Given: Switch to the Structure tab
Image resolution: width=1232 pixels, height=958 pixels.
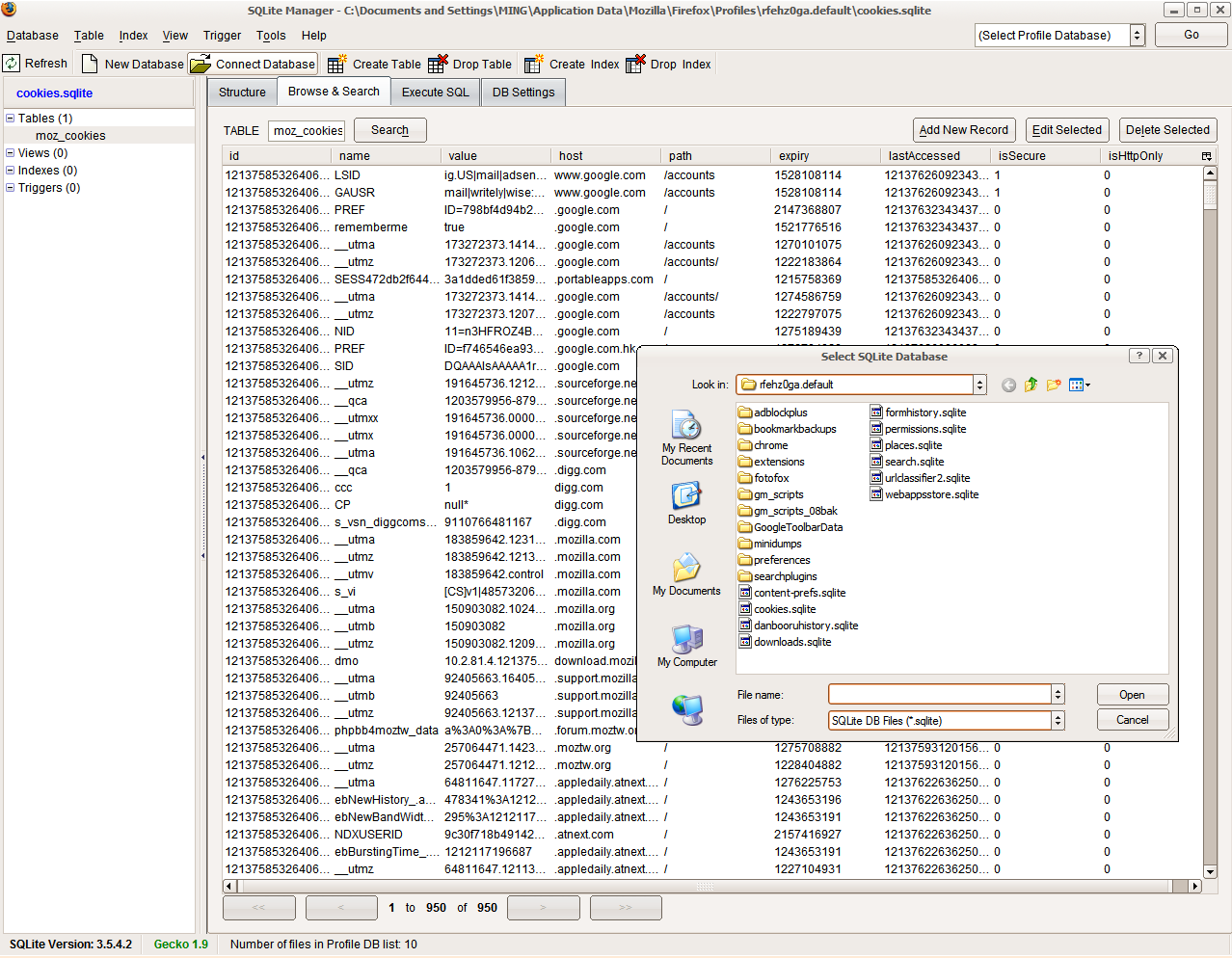Looking at the screenshot, I should click(242, 93).
